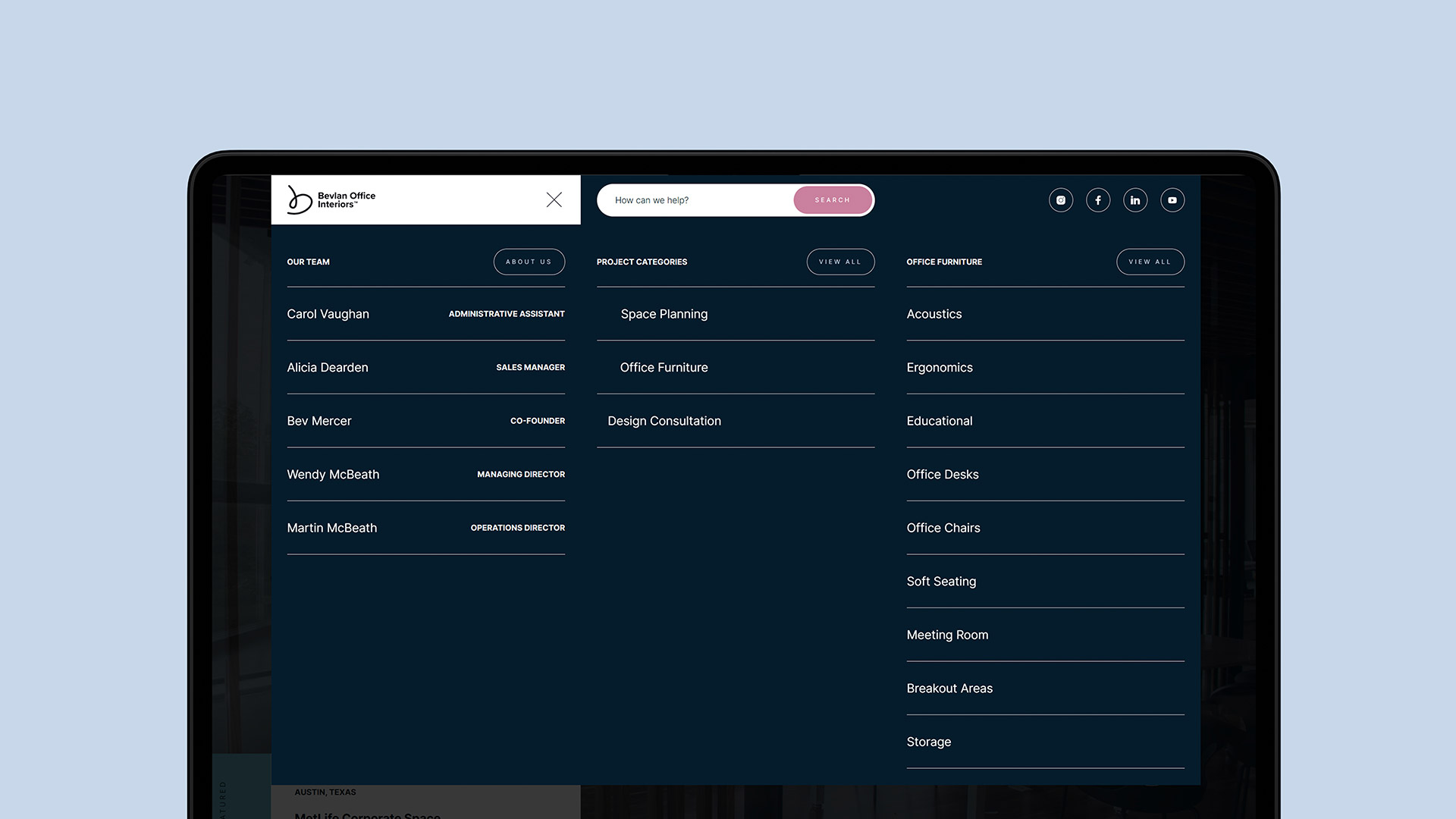
Task: Select Wendy McBeath from the team list
Action: [x=333, y=475]
